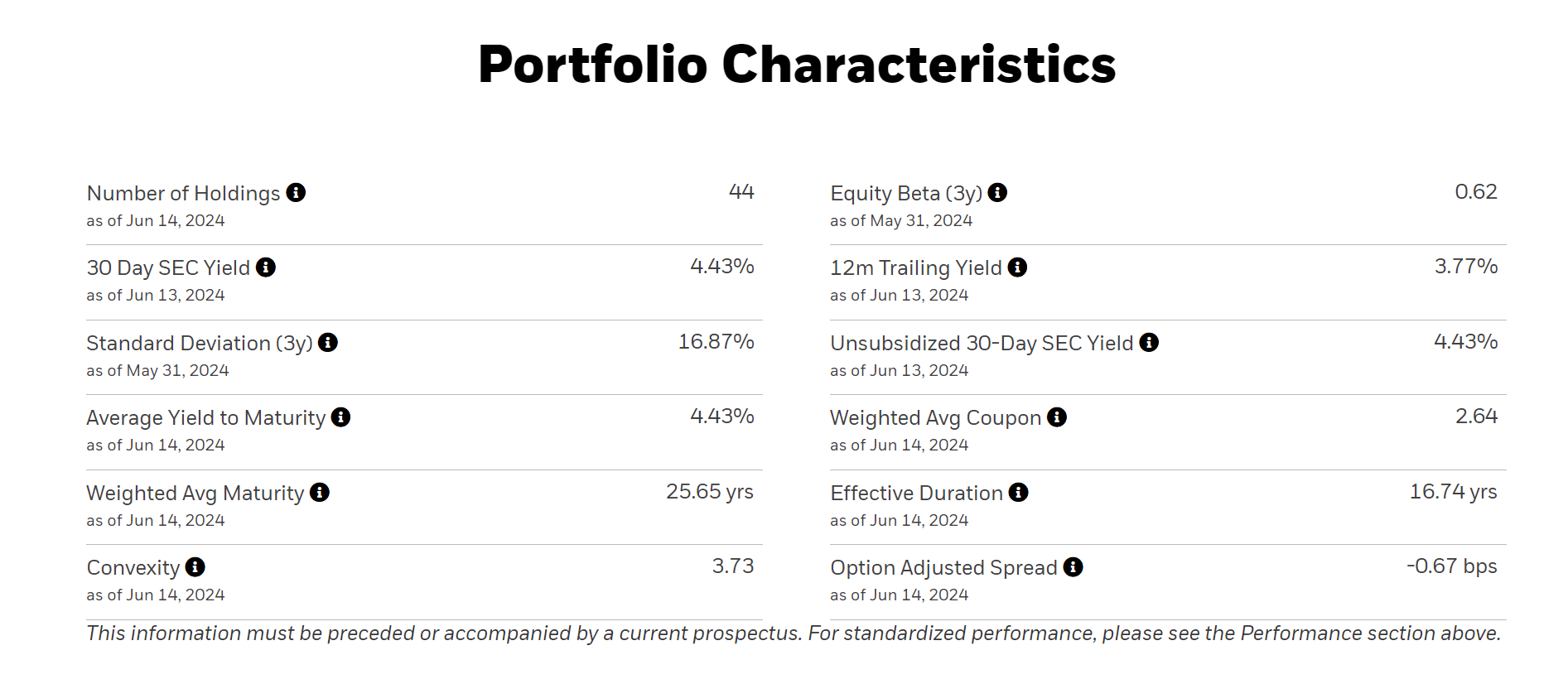Click info icon next to Number of Holdings
Screen dimensions: 1568x684
[296, 193]
